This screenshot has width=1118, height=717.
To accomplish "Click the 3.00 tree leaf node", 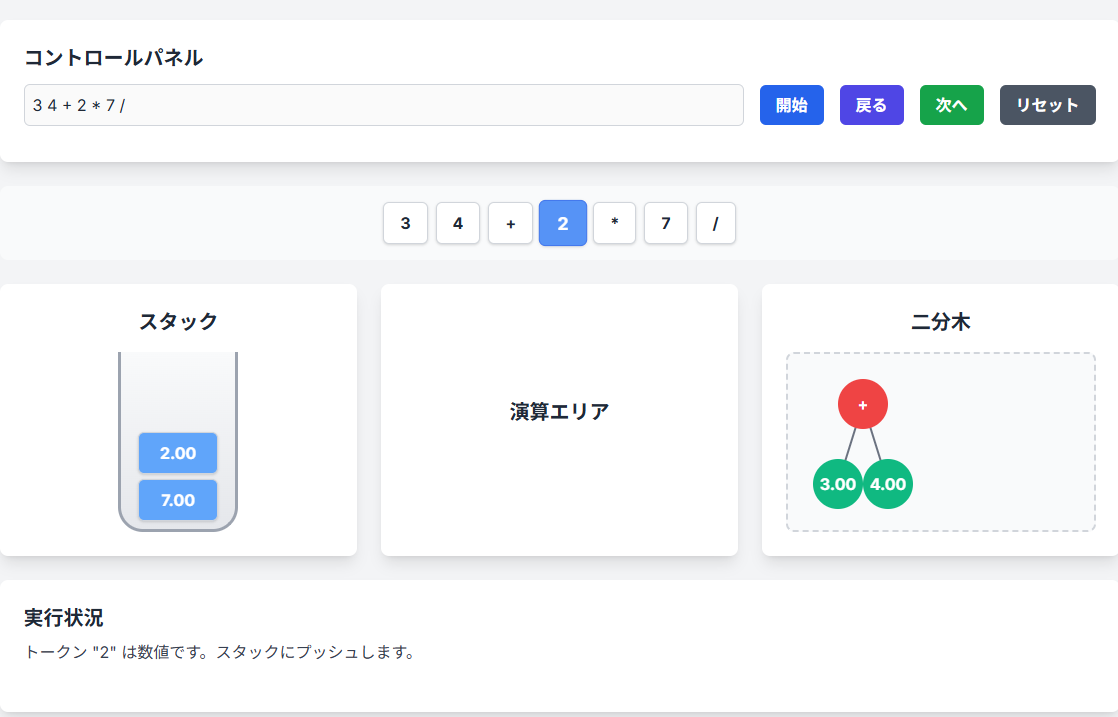I will pos(838,484).
